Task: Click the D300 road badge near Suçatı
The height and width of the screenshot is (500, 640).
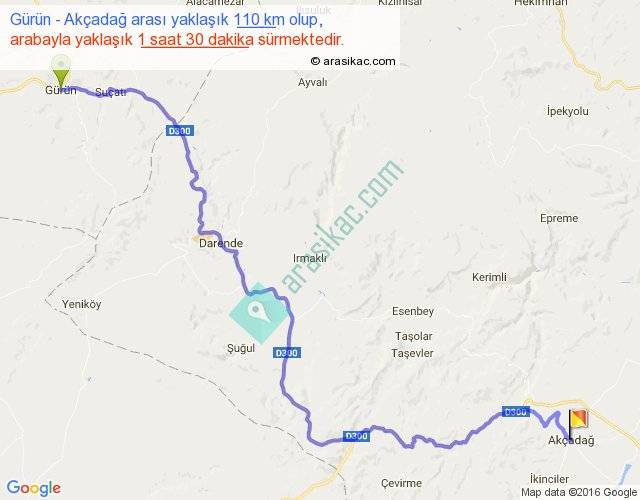Action: tap(180, 131)
